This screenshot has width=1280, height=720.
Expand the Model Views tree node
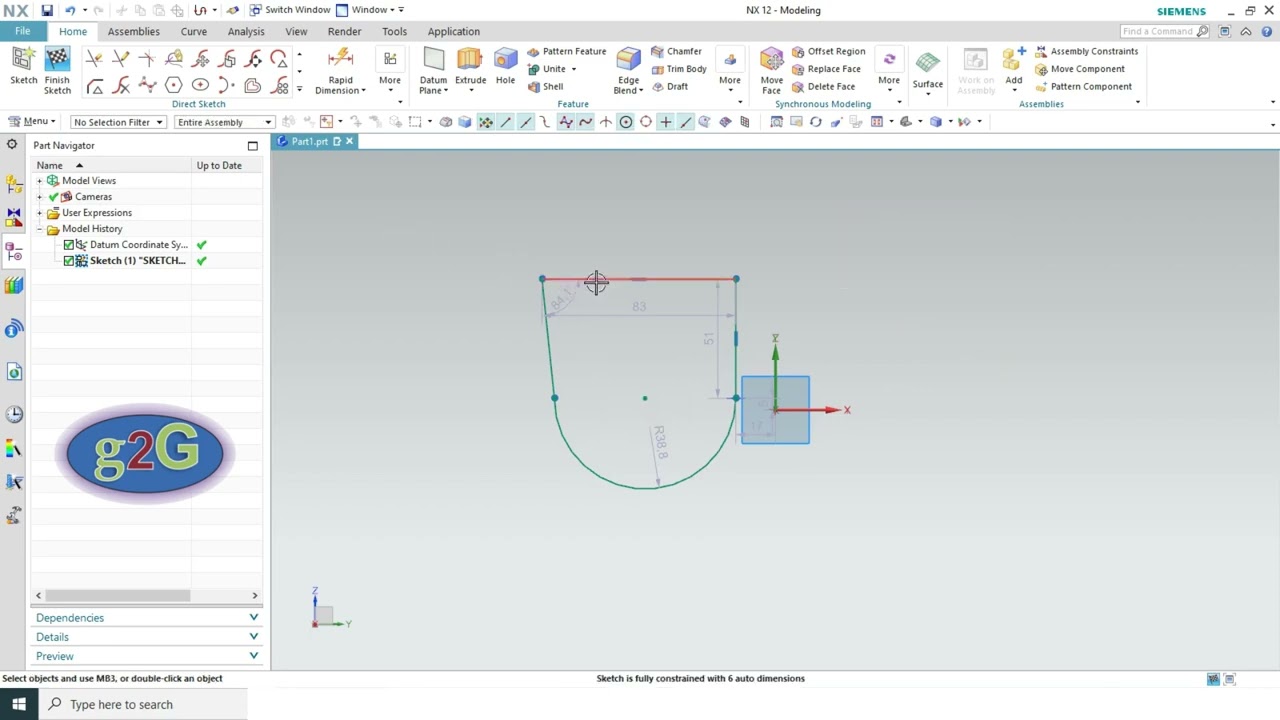40,181
